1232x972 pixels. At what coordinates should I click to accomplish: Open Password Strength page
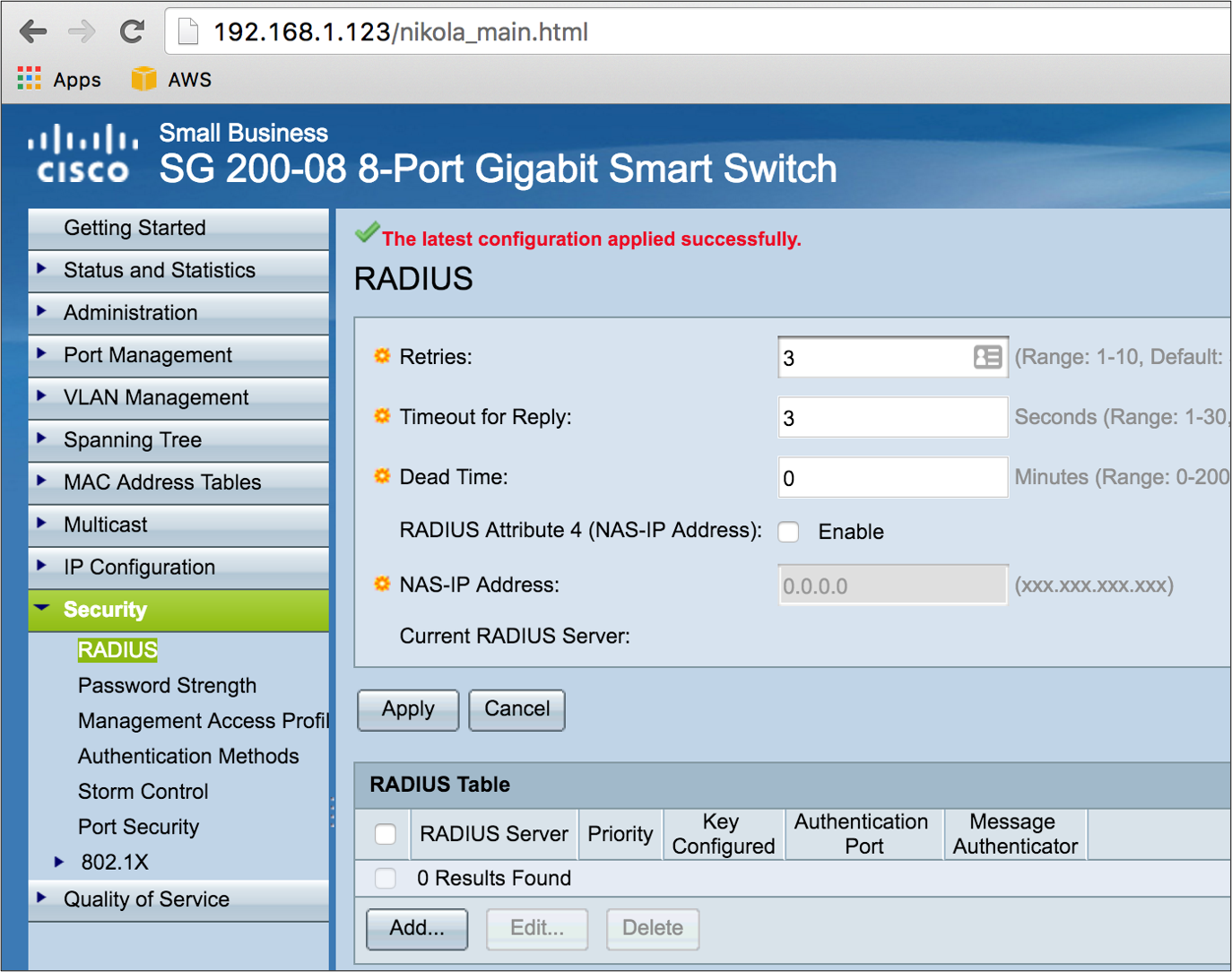pyautogui.click(x=167, y=685)
